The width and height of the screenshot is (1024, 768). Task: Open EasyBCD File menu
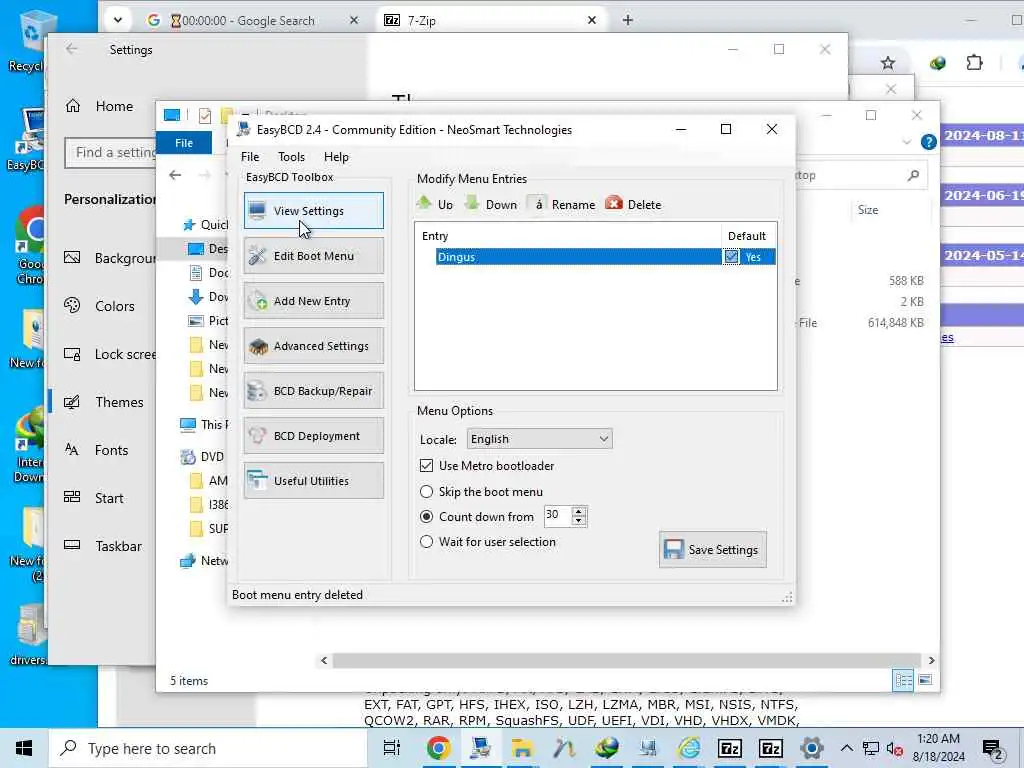pyautogui.click(x=250, y=157)
